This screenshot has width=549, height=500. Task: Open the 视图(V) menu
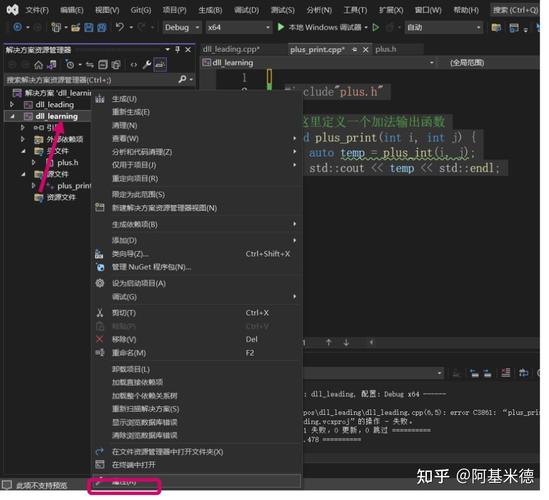tap(107, 10)
